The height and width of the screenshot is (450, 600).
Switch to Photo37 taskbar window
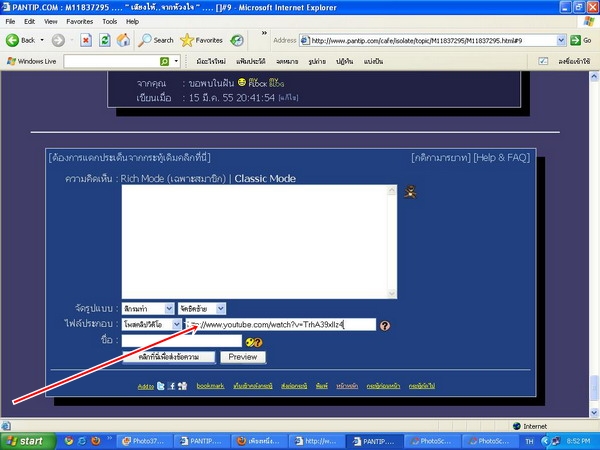tap(144, 441)
